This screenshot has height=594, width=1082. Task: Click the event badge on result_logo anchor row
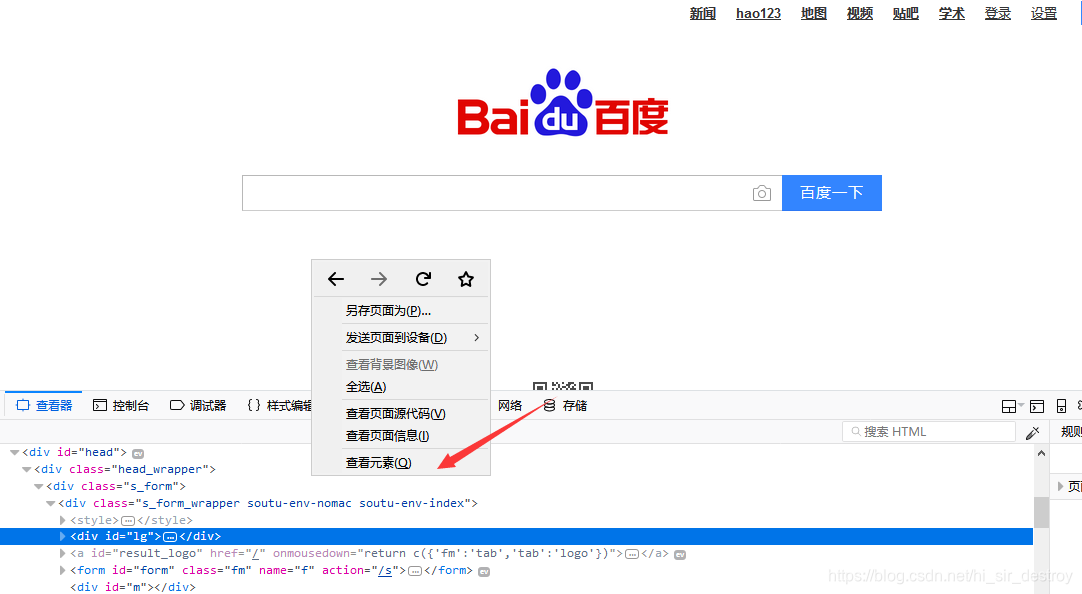coord(680,555)
